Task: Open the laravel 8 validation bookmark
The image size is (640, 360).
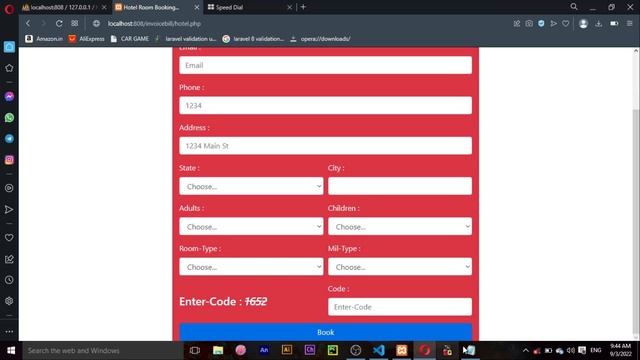Action: pos(253,39)
